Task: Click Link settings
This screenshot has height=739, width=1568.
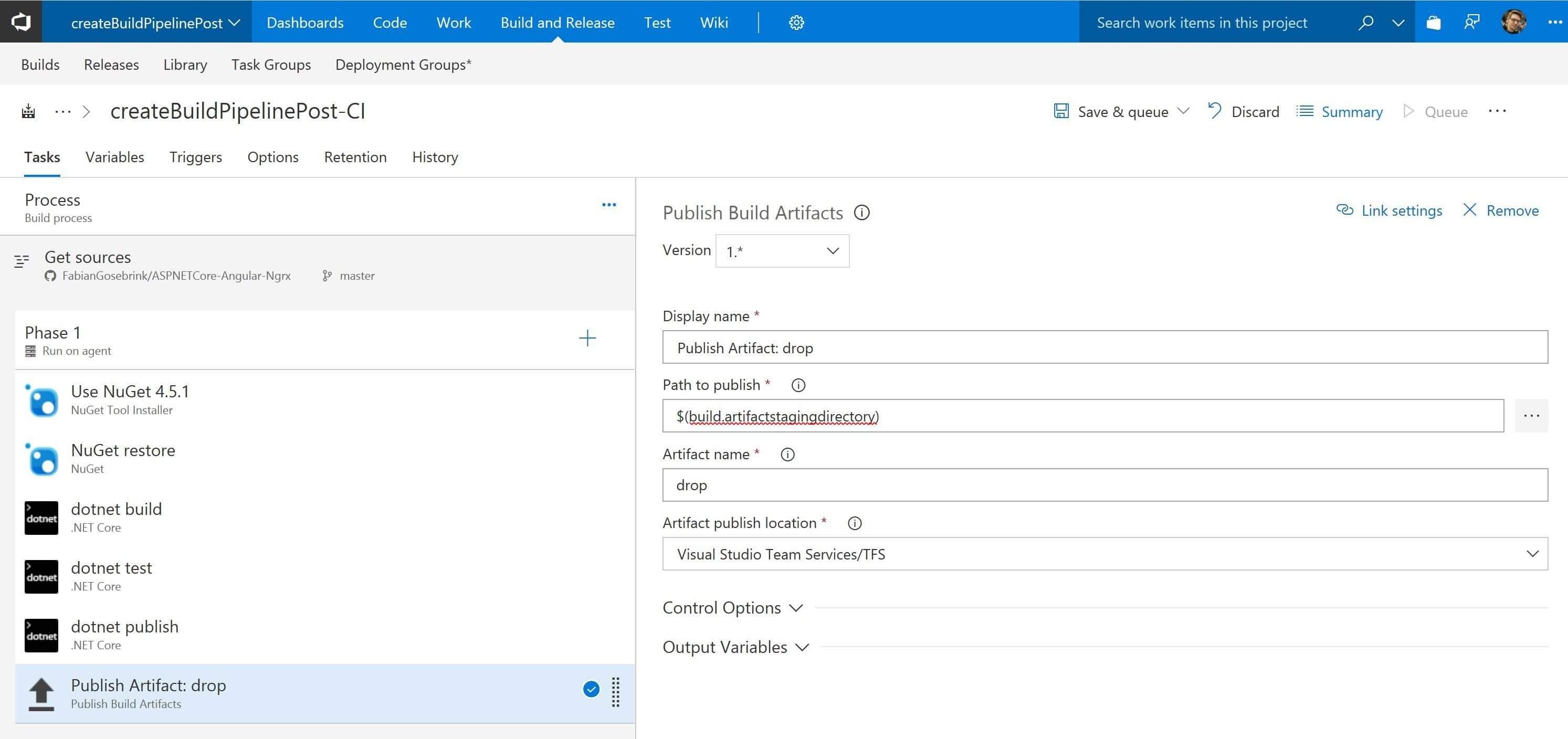Action: click(1389, 210)
